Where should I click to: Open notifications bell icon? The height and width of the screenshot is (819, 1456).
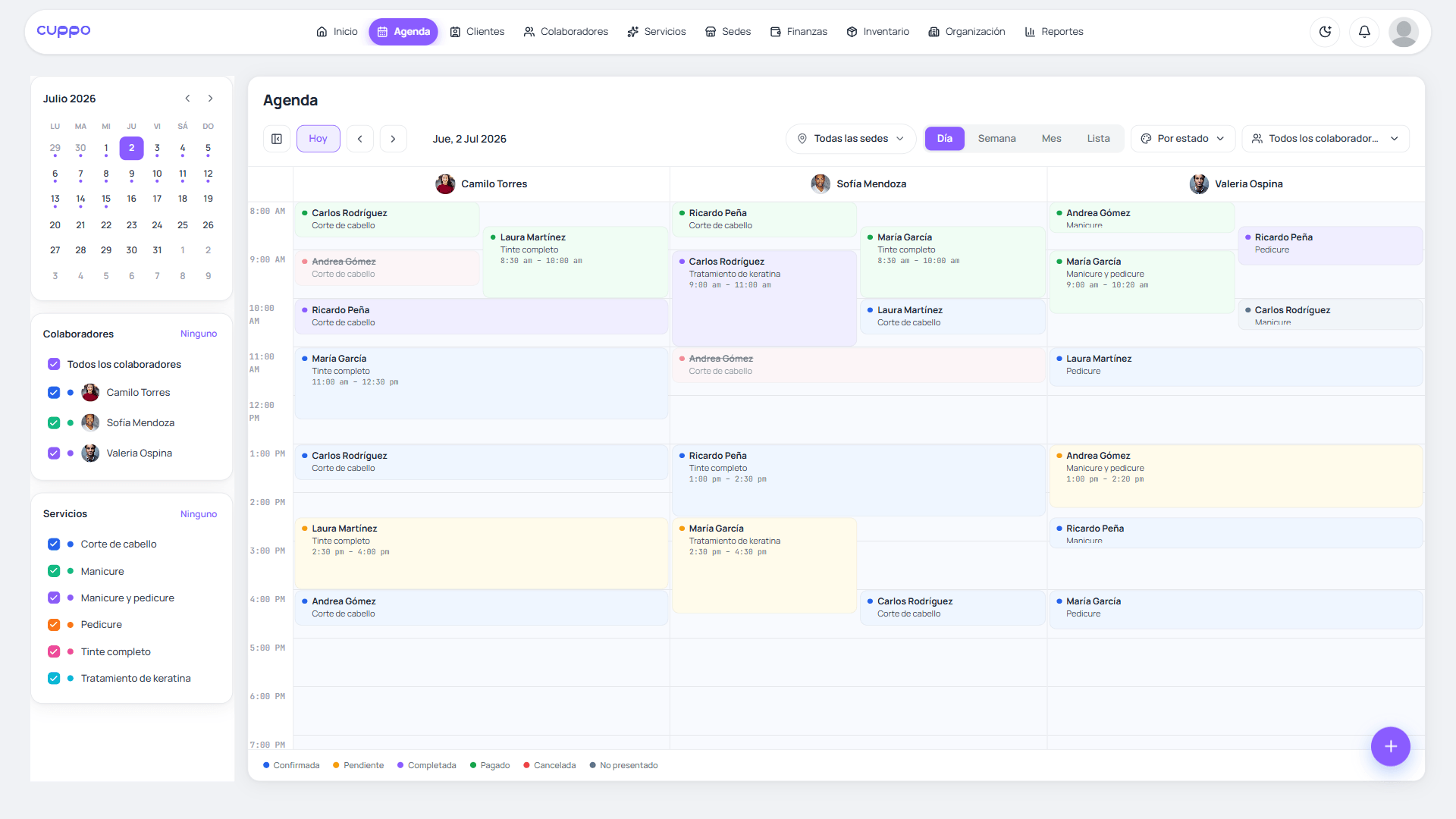1364,32
